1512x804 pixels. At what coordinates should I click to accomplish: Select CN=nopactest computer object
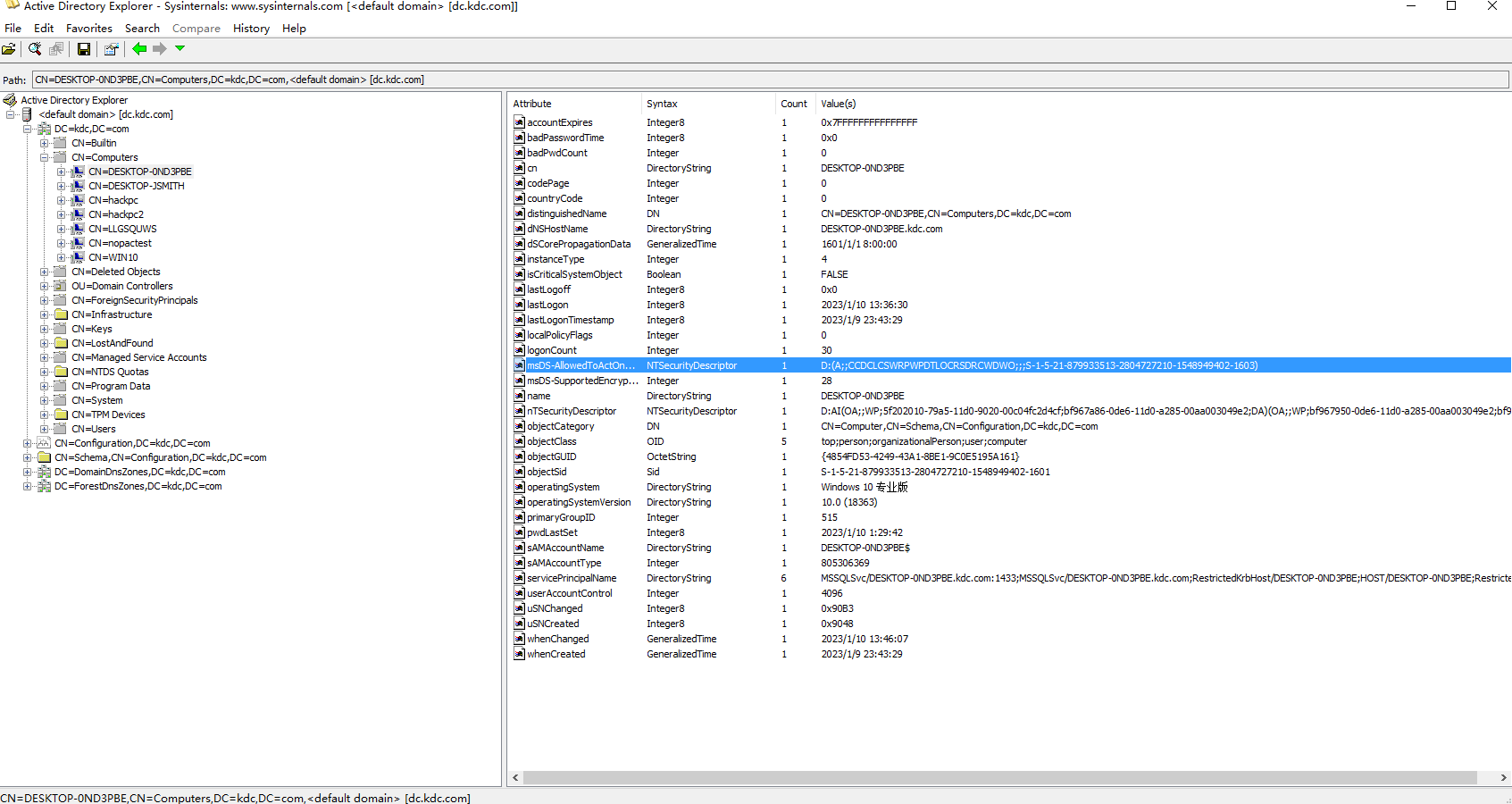tap(121, 243)
